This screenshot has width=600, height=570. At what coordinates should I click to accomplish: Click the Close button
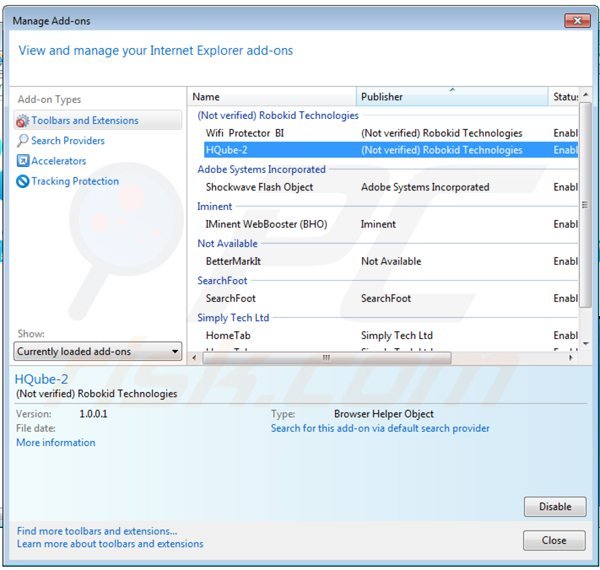pyautogui.click(x=554, y=540)
